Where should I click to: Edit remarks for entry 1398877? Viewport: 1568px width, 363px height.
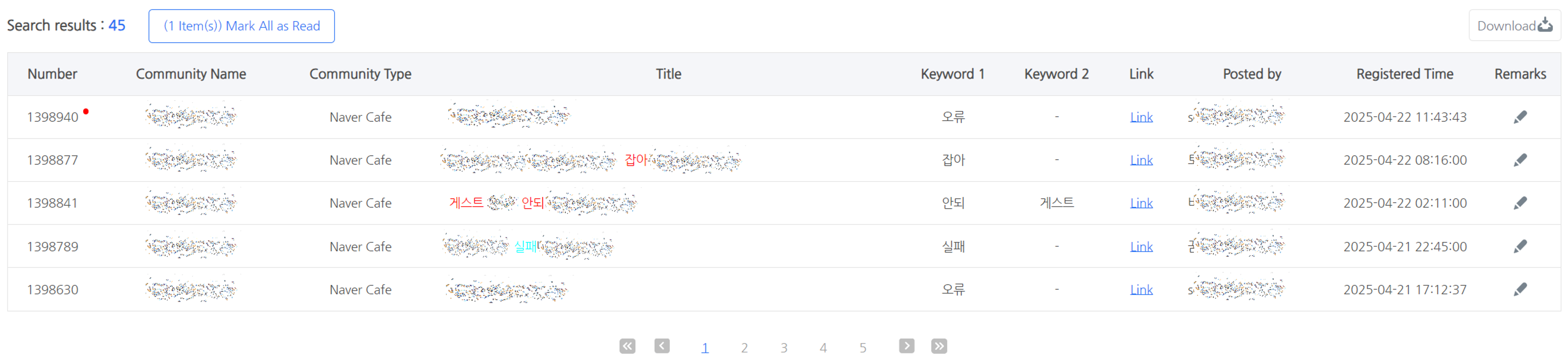(x=1520, y=160)
